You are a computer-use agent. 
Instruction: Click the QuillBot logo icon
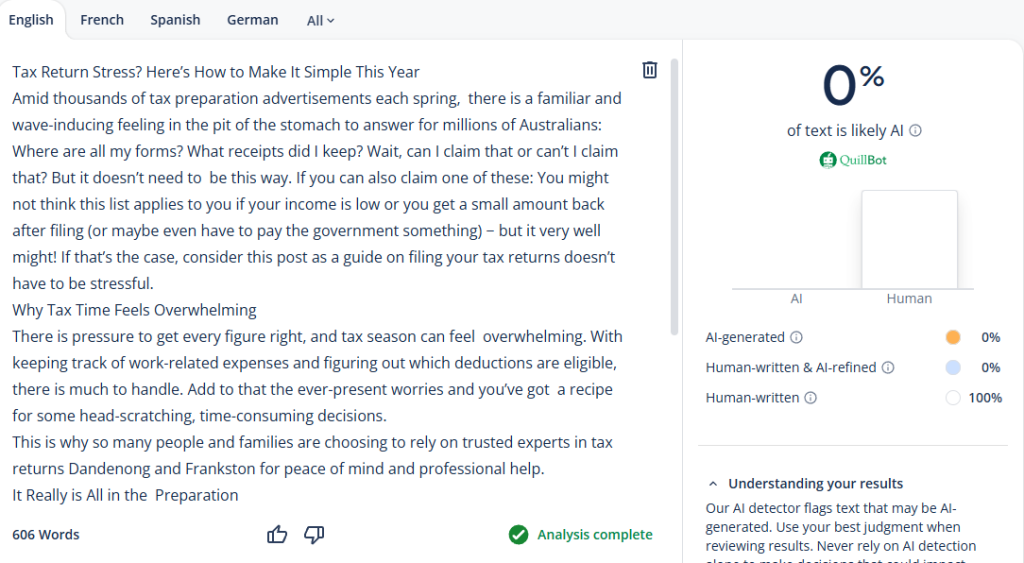(x=828, y=160)
